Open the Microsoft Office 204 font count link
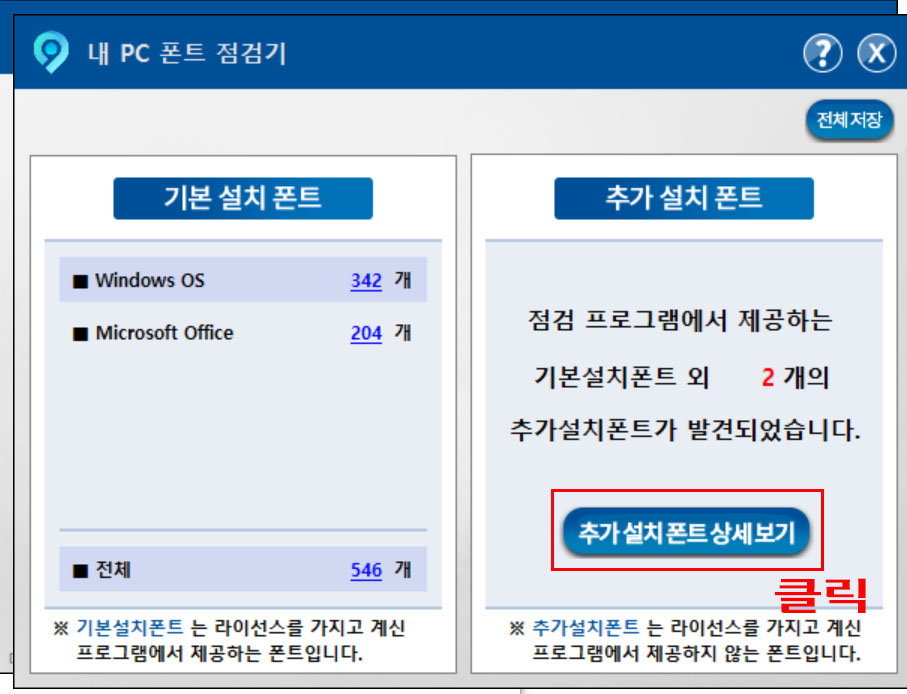 pyautogui.click(x=366, y=333)
